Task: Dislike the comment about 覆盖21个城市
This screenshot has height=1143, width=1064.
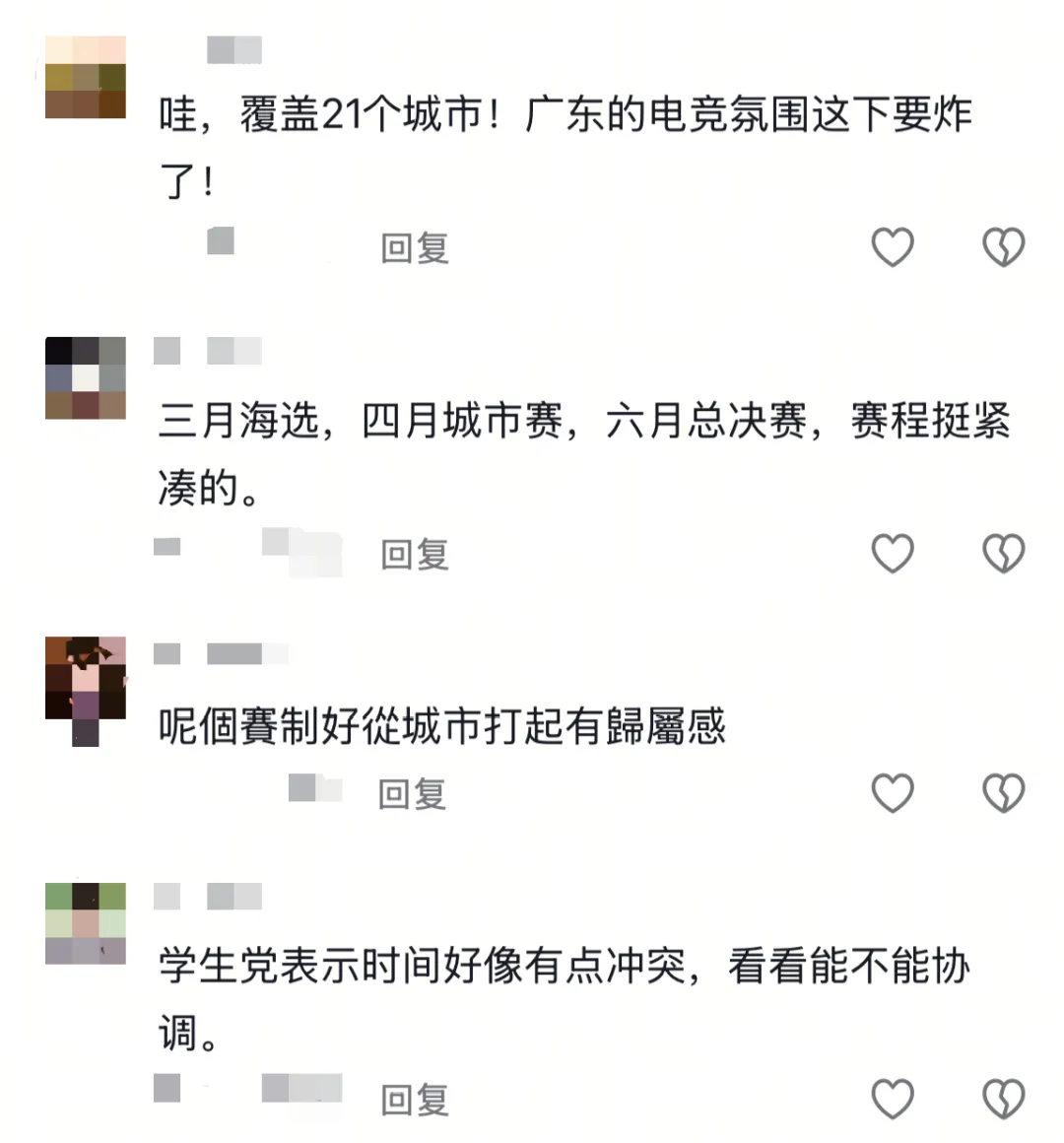Action: pos(1004,246)
